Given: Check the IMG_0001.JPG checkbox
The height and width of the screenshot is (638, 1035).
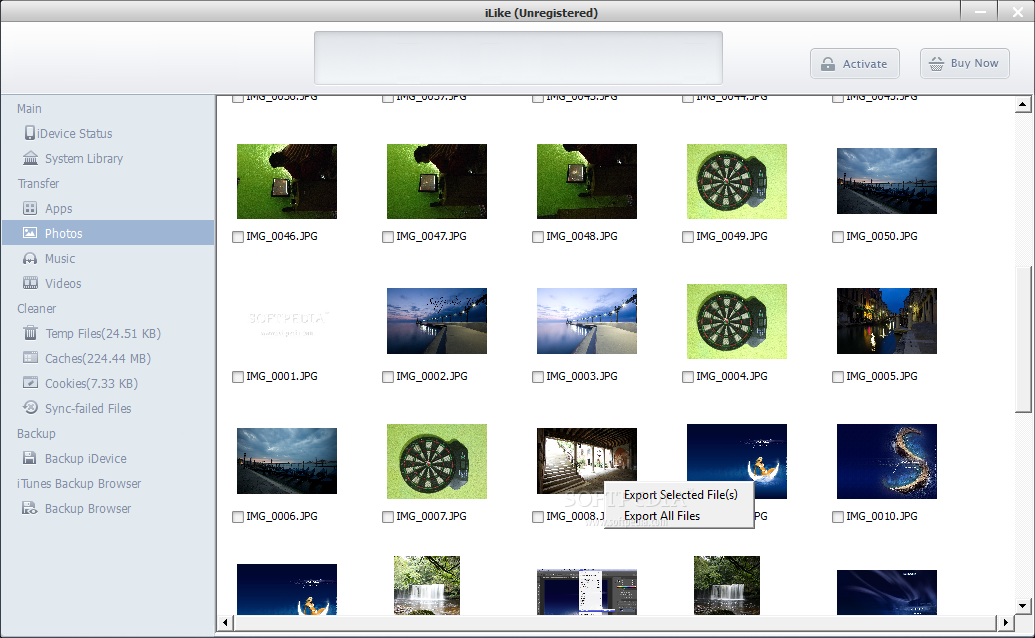Looking at the screenshot, I should click(238, 377).
